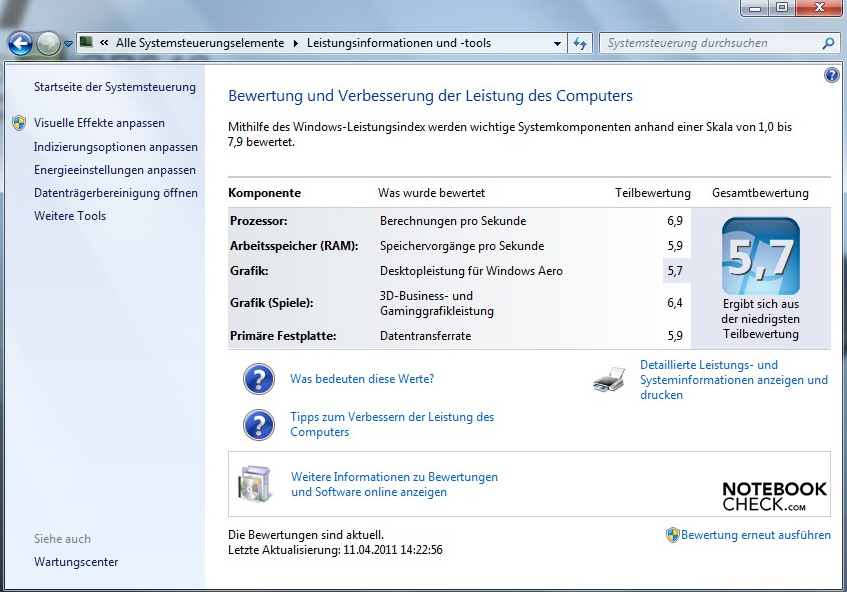
Task: Open help with the blue question mark
Action: click(831, 75)
